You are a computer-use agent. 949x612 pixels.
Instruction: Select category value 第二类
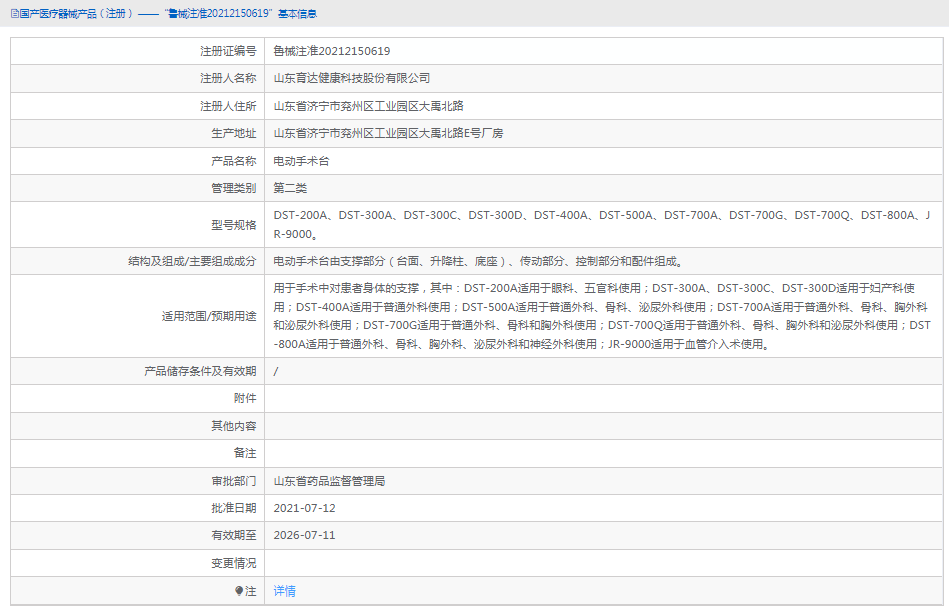tap(291, 188)
